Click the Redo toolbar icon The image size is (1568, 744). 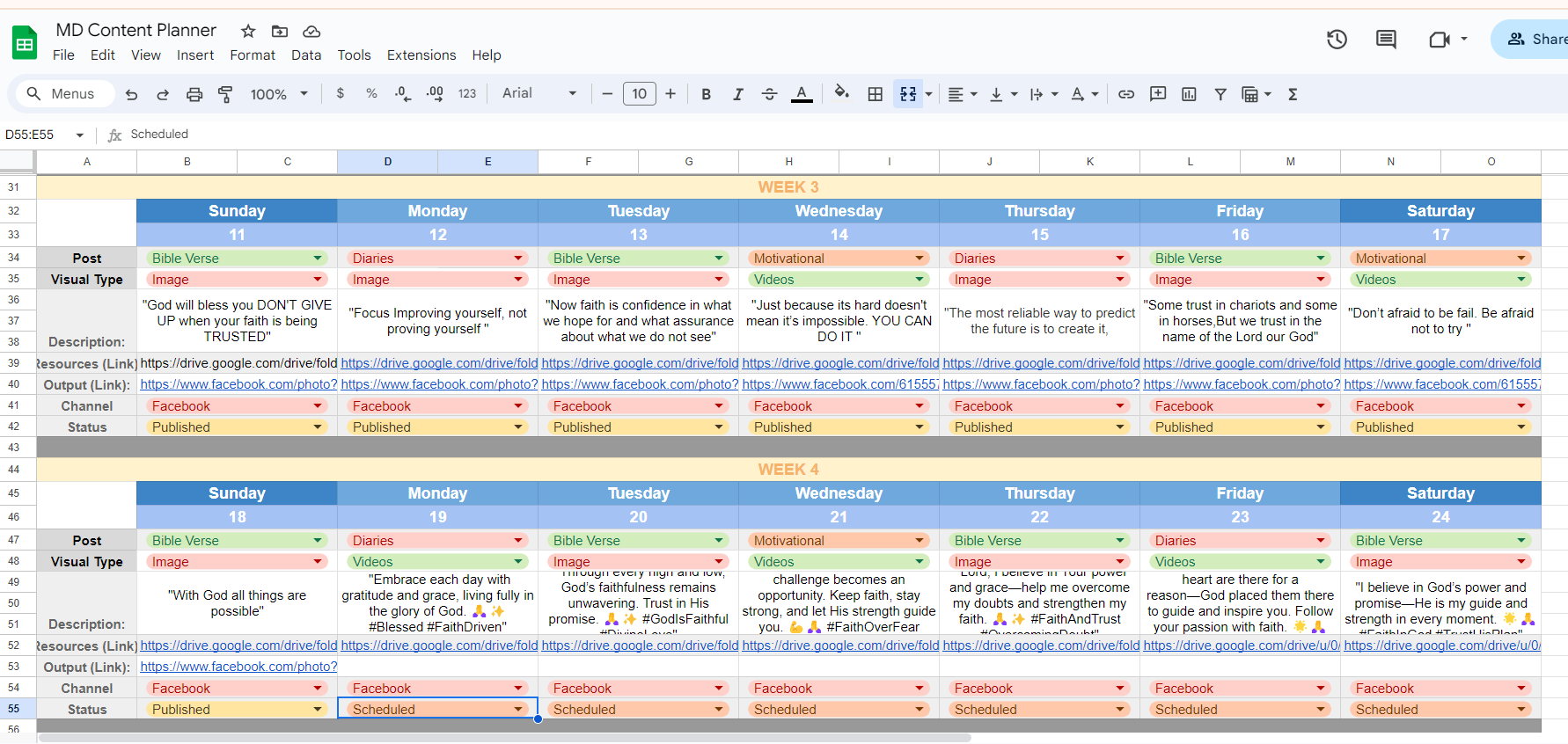pos(163,94)
